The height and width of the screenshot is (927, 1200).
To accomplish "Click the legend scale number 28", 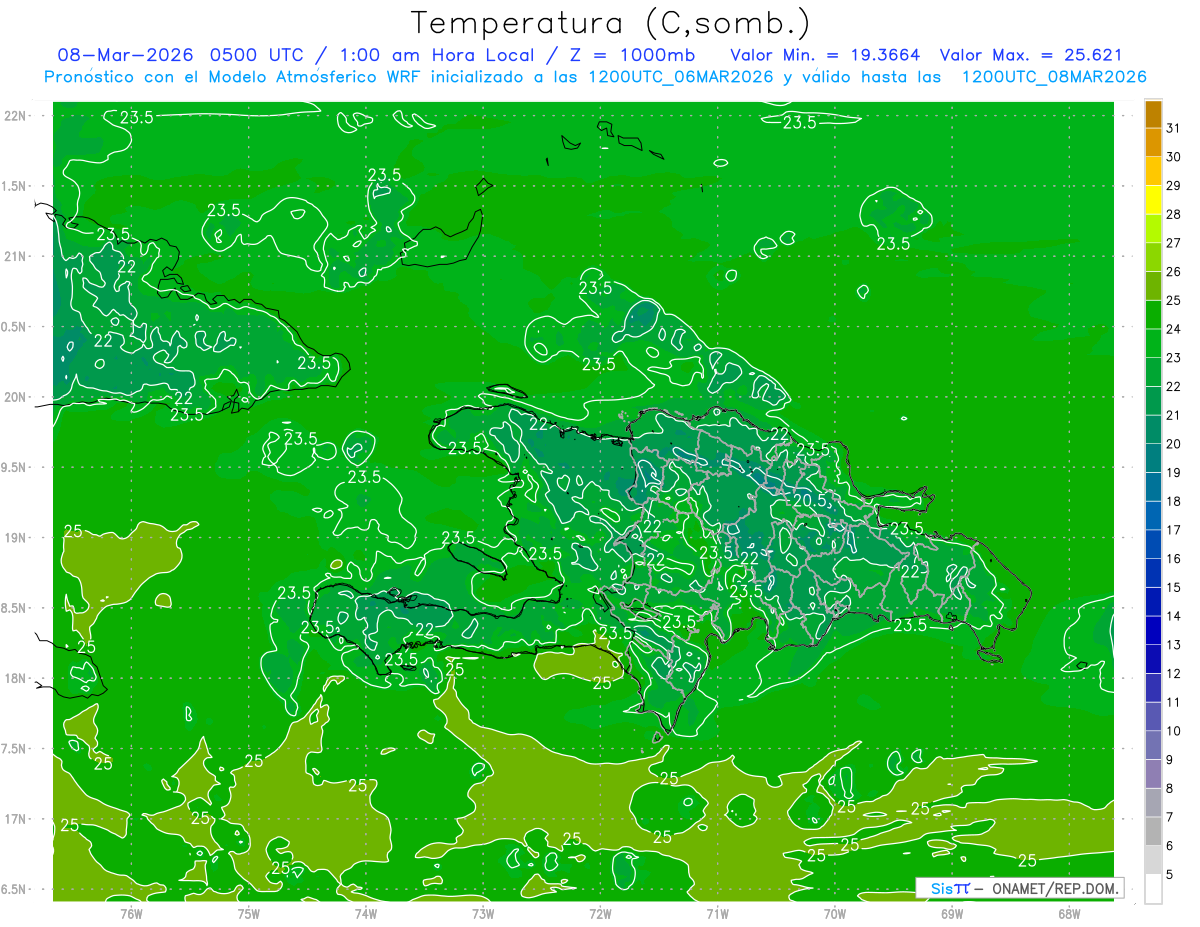I will 1174,214.
